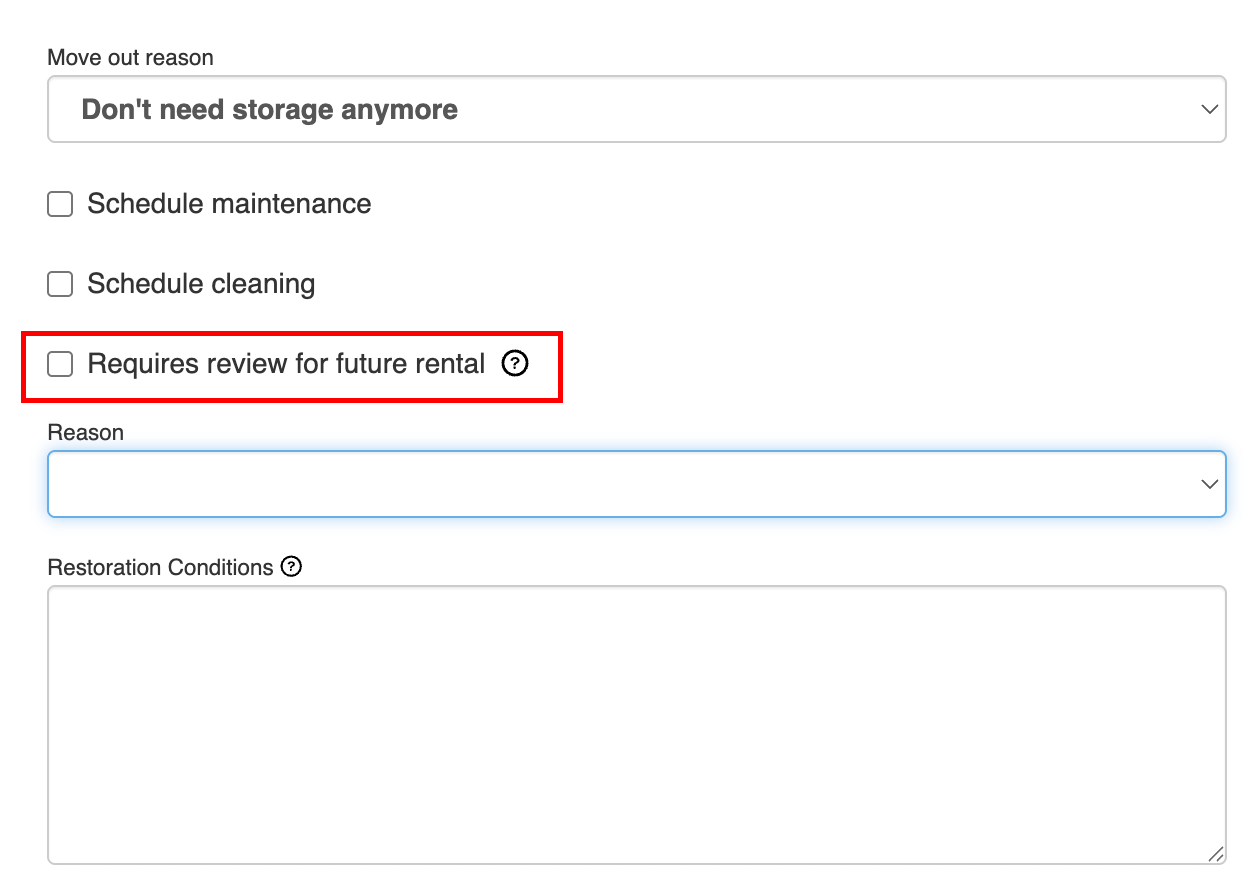The width and height of the screenshot is (1254, 880).
Task: Open the Move out reason dropdown
Action: pyautogui.click(x=636, y=109)
